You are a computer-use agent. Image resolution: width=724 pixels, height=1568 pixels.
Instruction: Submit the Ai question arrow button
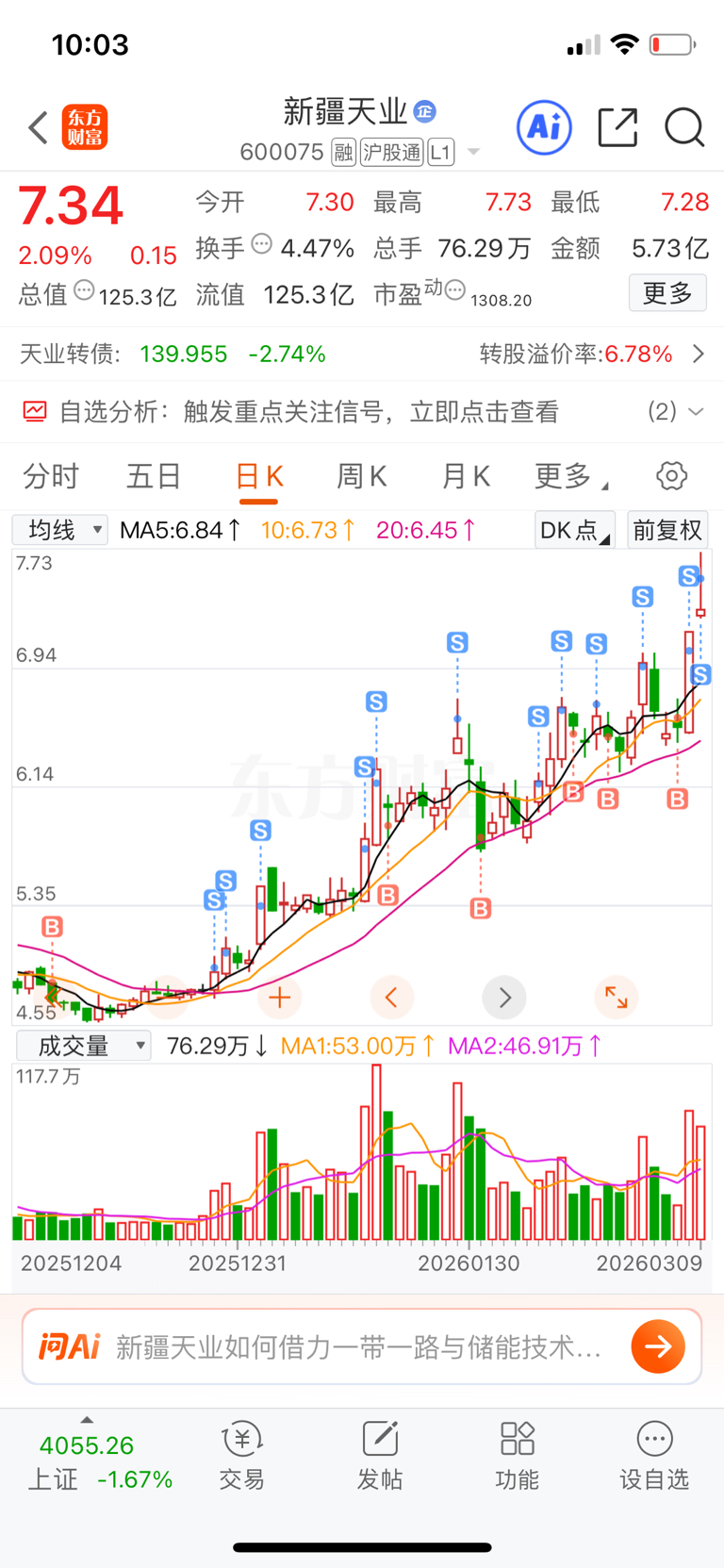click(658, 1346)
